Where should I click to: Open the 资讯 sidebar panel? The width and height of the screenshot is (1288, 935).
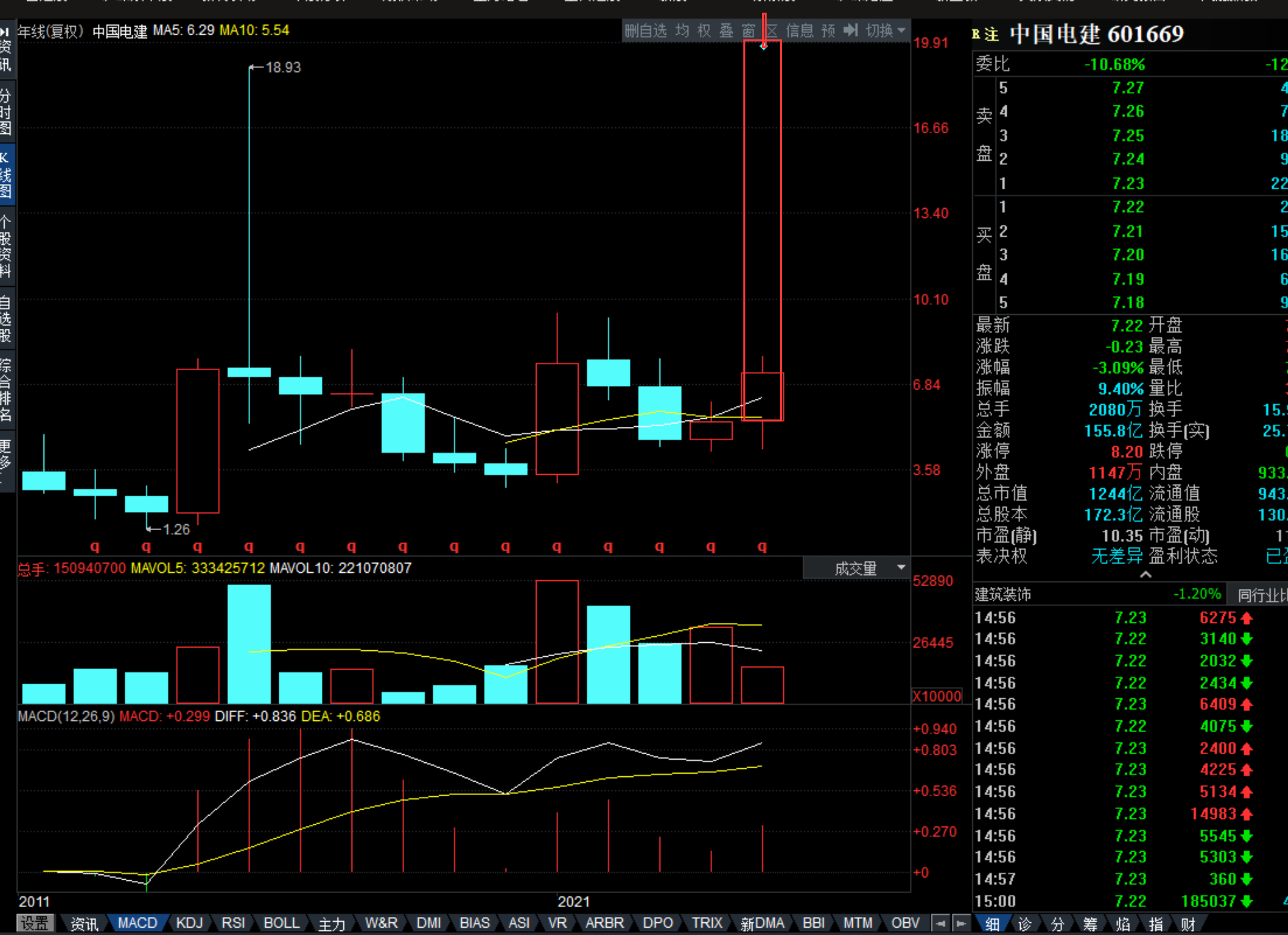6,50
